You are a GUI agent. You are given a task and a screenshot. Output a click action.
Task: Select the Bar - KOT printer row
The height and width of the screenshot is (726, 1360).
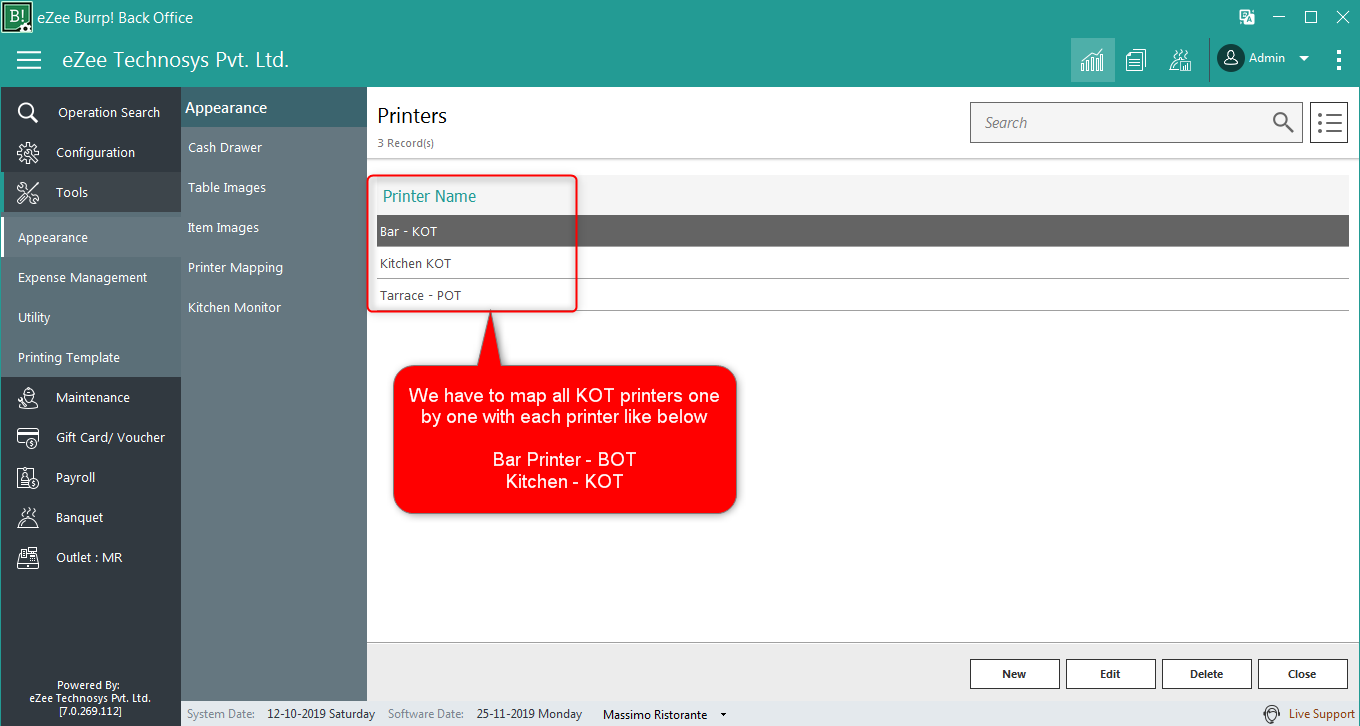coord(863,231)
